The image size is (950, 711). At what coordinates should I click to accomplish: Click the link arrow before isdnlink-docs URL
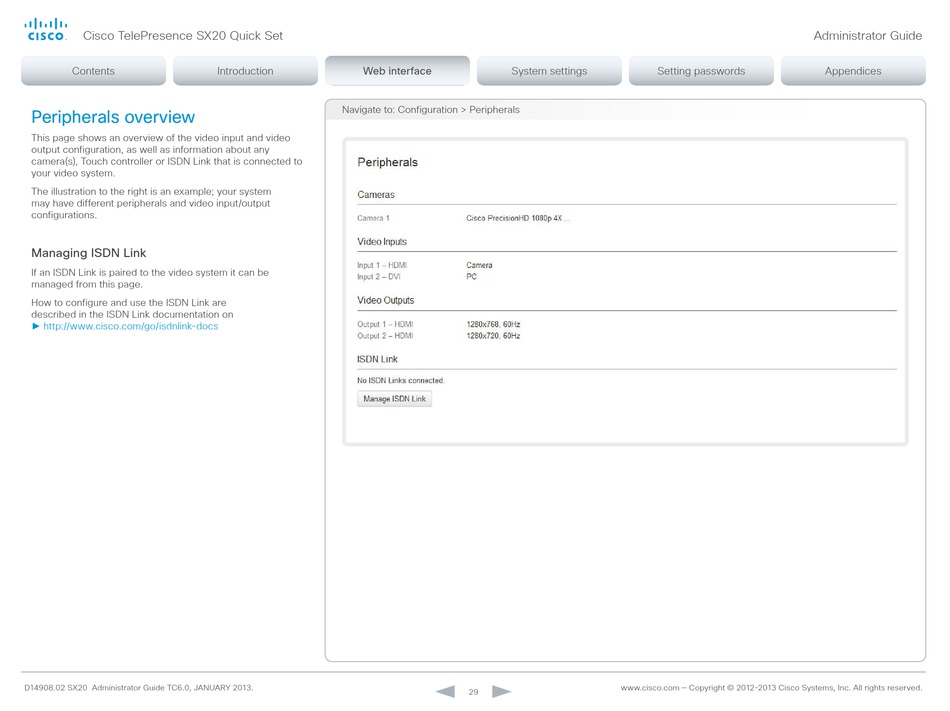(x=36, y=326)
